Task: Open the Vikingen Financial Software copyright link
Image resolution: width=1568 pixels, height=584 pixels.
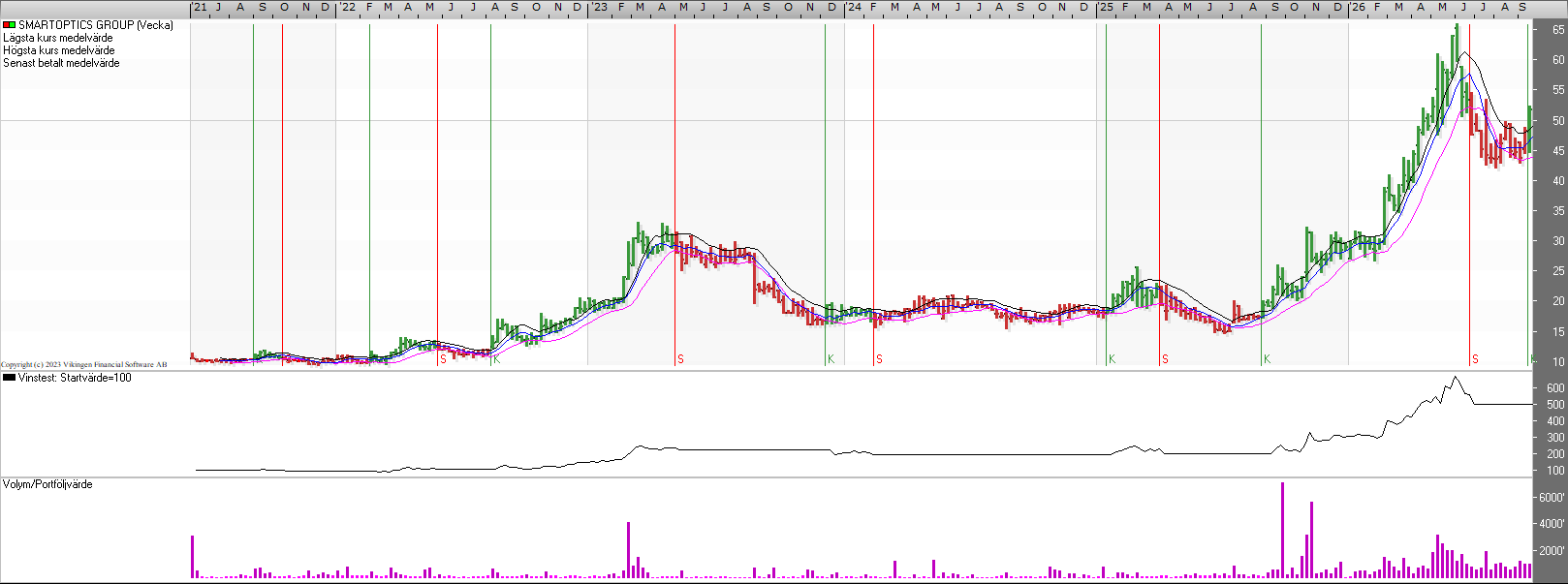Action: pos(84,365)
